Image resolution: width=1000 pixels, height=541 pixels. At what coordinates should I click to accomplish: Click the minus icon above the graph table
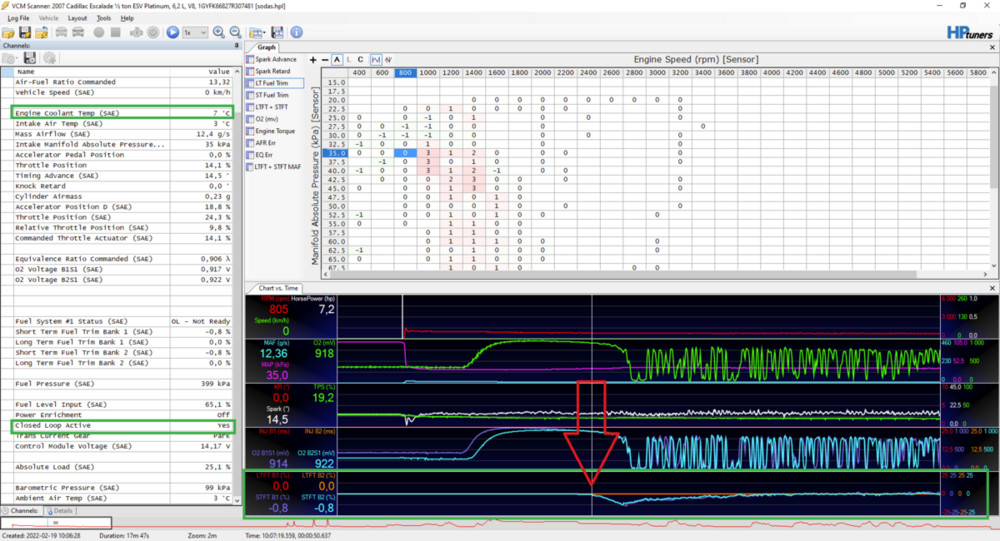pos(325,60)
